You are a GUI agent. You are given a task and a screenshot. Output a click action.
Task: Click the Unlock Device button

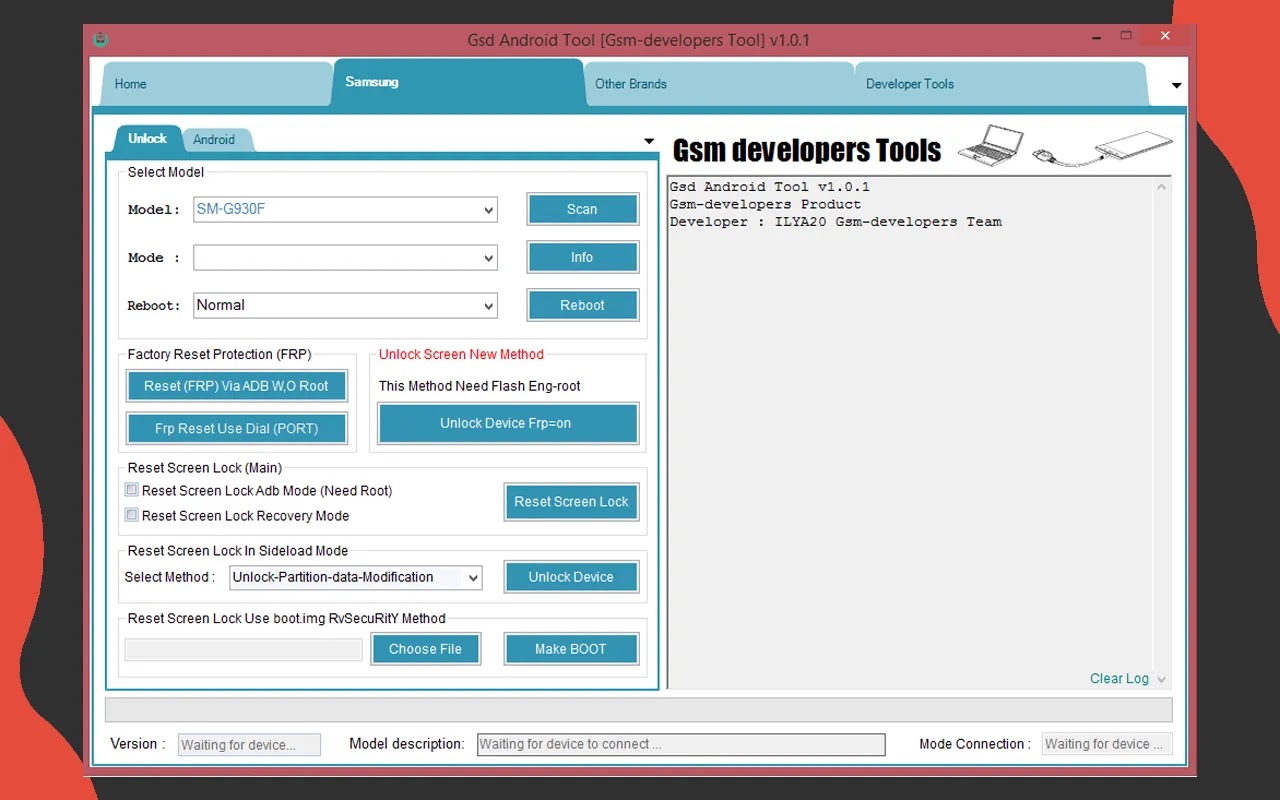(x=571, y=577)
